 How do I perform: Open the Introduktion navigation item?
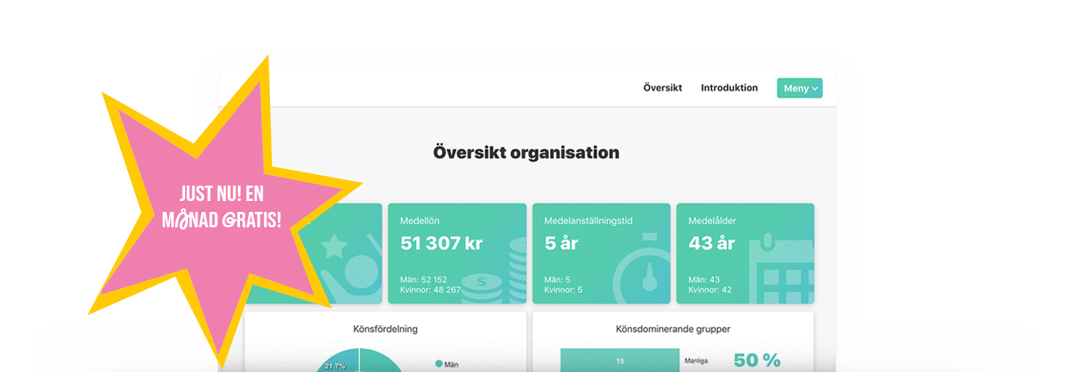point(729,88)
